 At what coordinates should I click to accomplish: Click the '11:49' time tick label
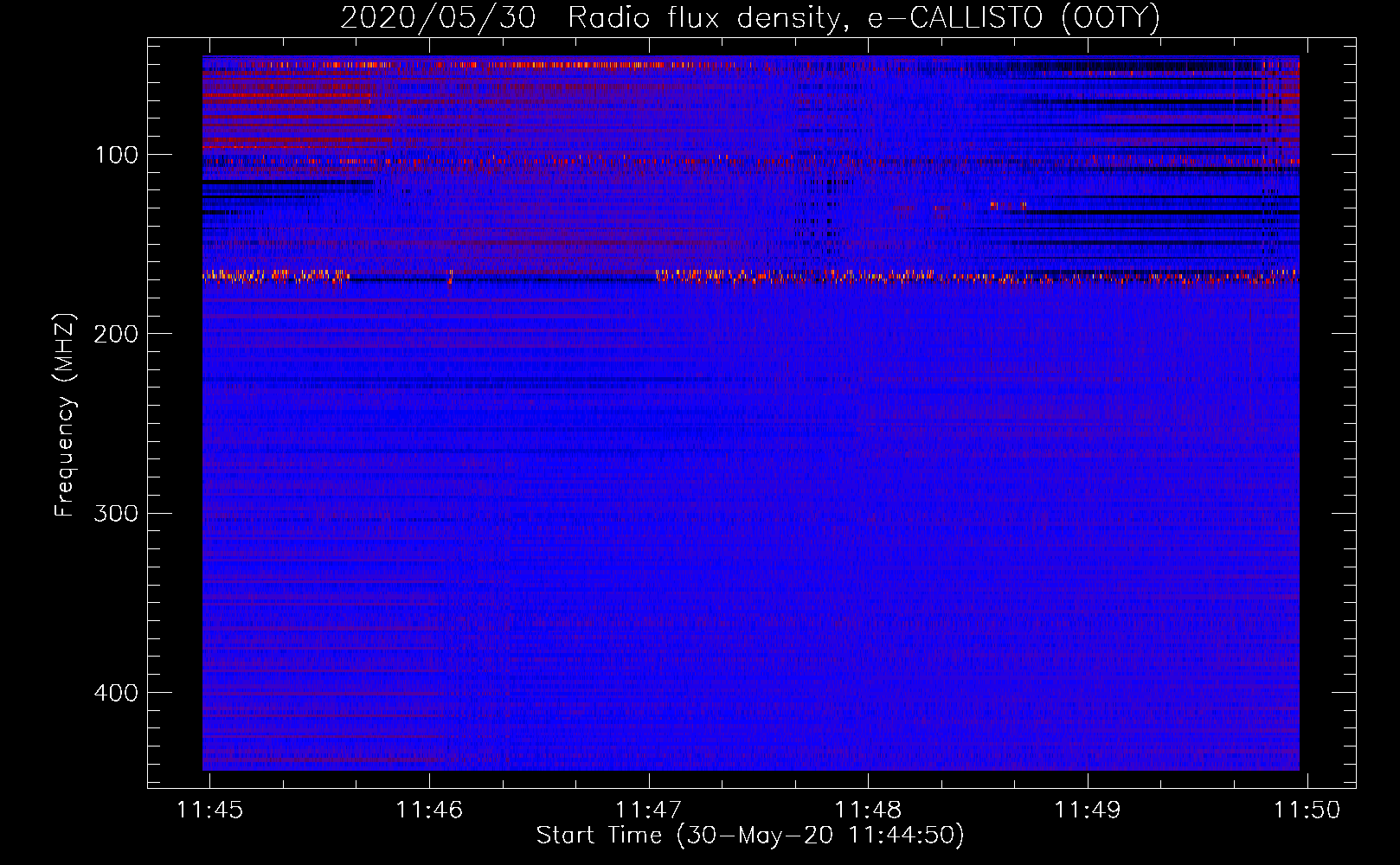pyautogui.click(x=1088, y=810)
